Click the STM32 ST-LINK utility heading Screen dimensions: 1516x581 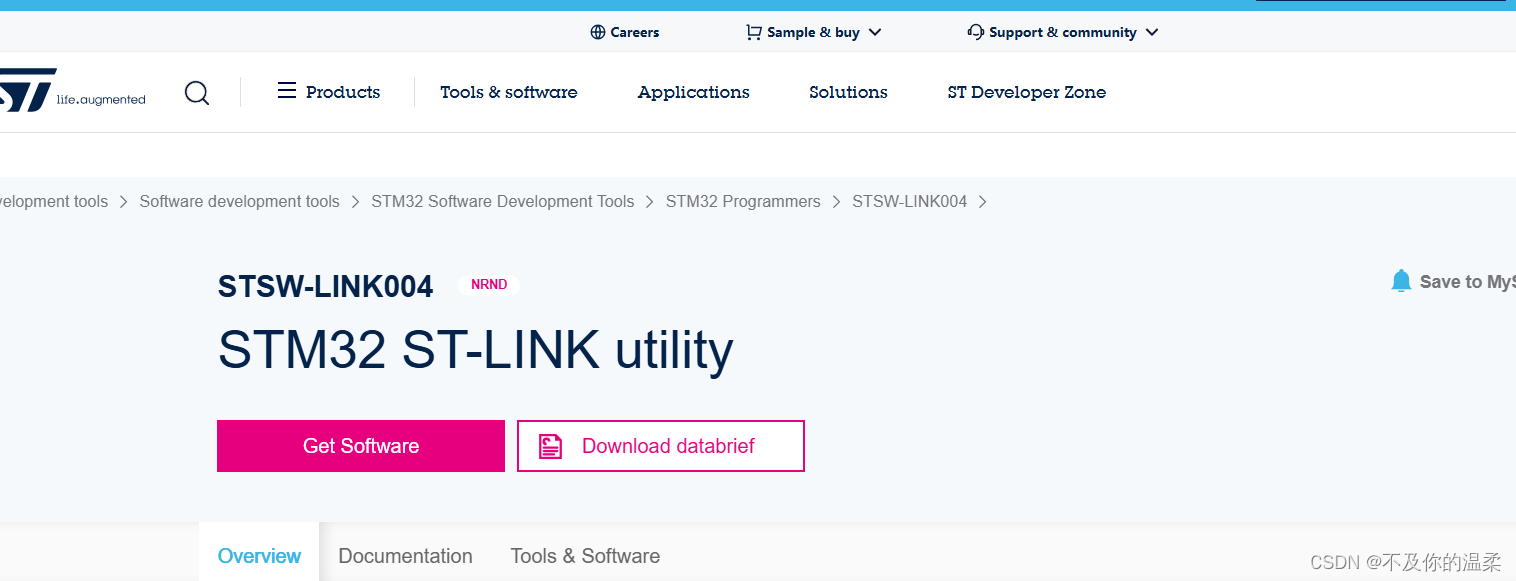point(476,350)
